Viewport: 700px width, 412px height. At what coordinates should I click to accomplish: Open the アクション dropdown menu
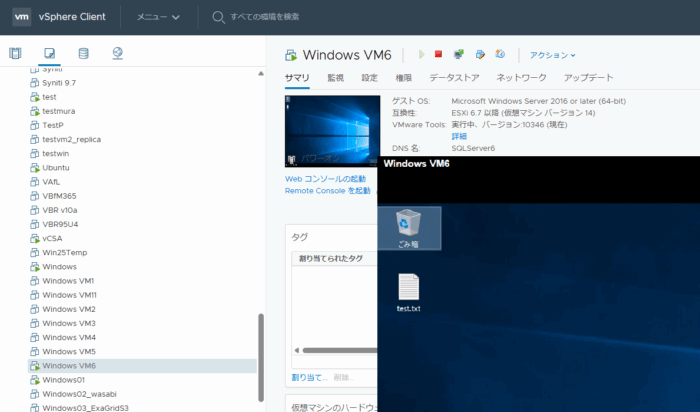(x=552, y=55)
